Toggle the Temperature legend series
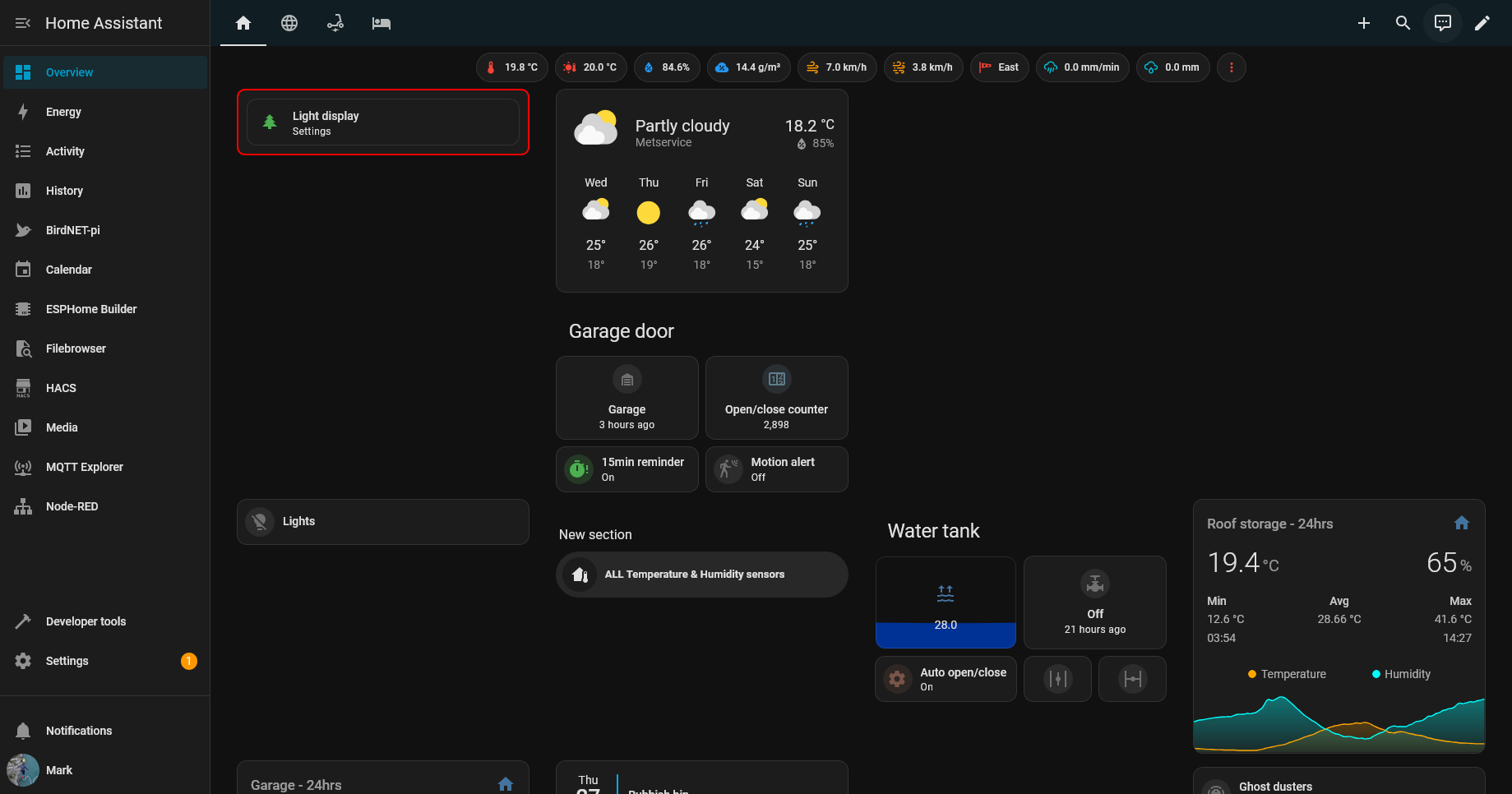This screenshot has height=794, width=1512. (1287, 674)
